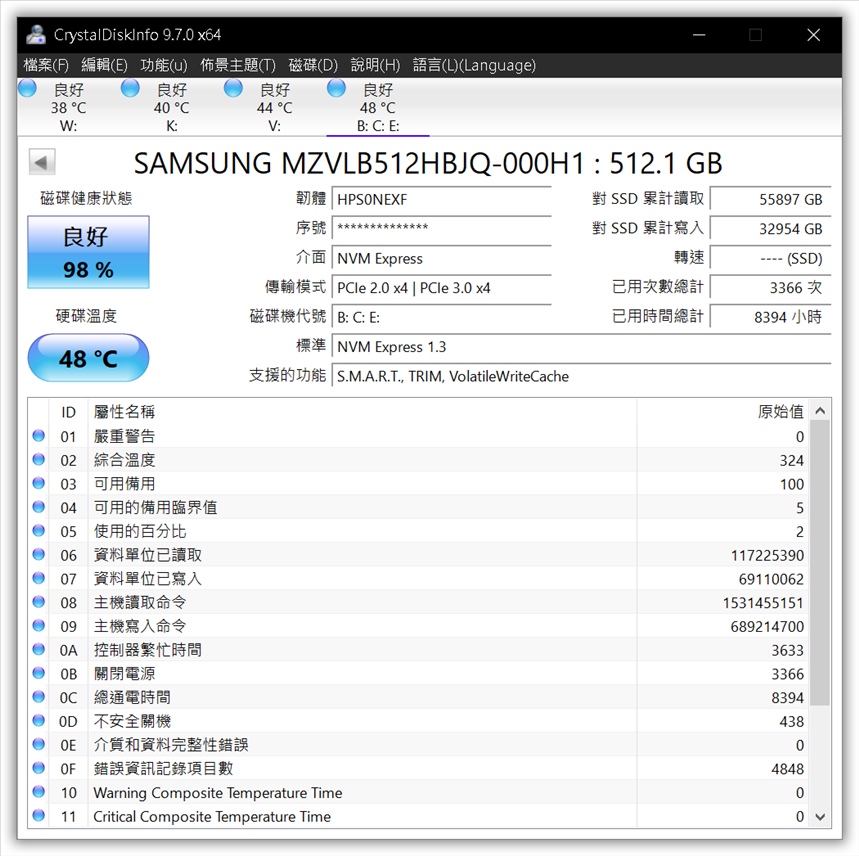Open the 功能(u) menu

click(164, 65)
